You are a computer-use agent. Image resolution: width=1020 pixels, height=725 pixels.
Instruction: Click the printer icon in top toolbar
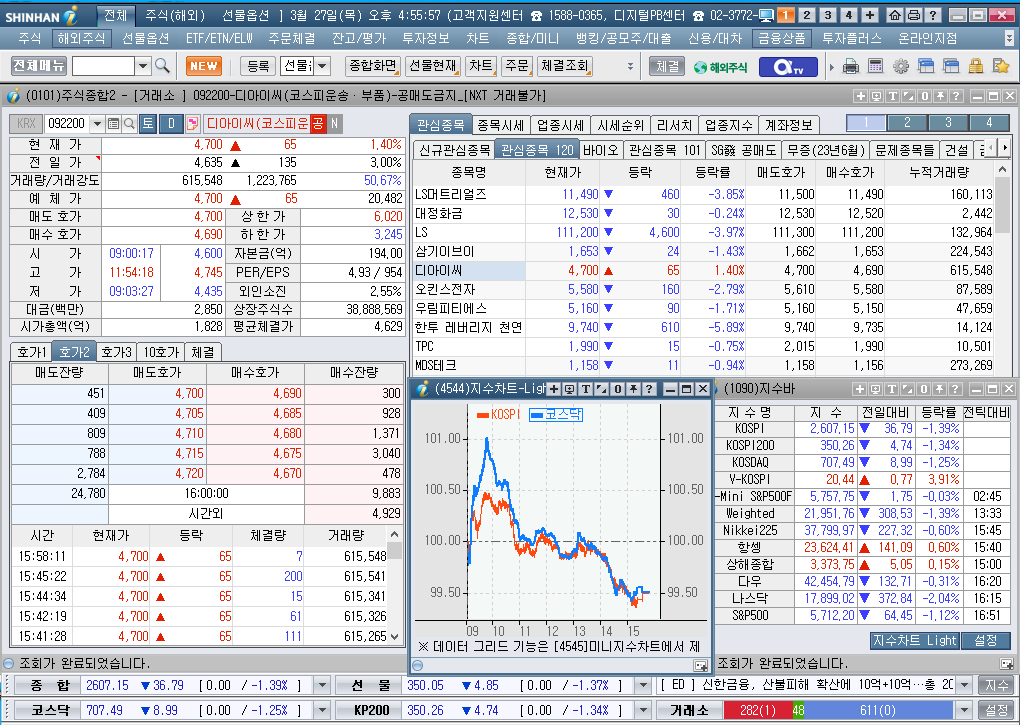tap(850, 66)
